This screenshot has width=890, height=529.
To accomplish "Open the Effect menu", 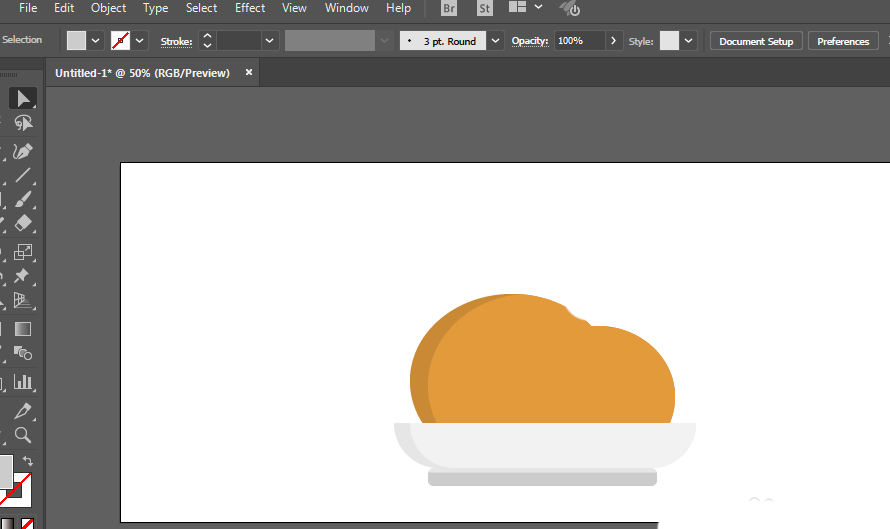I will point(250,8).
